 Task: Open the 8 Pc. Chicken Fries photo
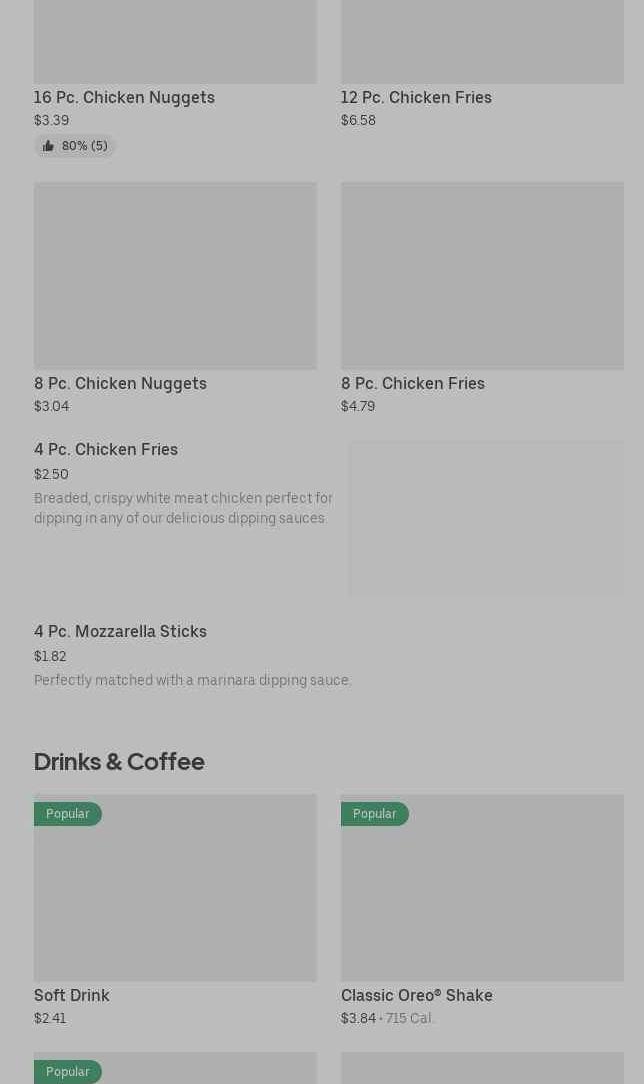click(482, 275)
